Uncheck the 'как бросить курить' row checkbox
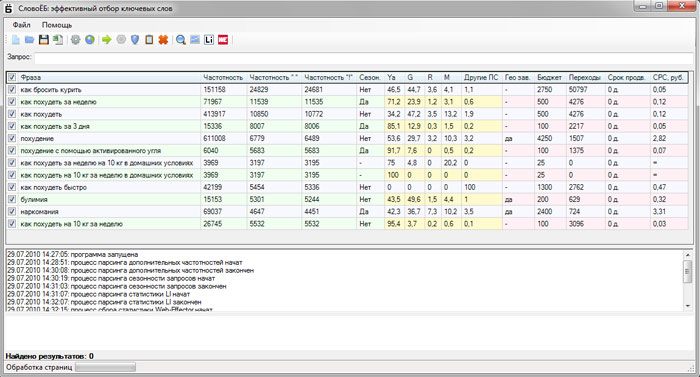The image size is (700, 377). point(12,89)
